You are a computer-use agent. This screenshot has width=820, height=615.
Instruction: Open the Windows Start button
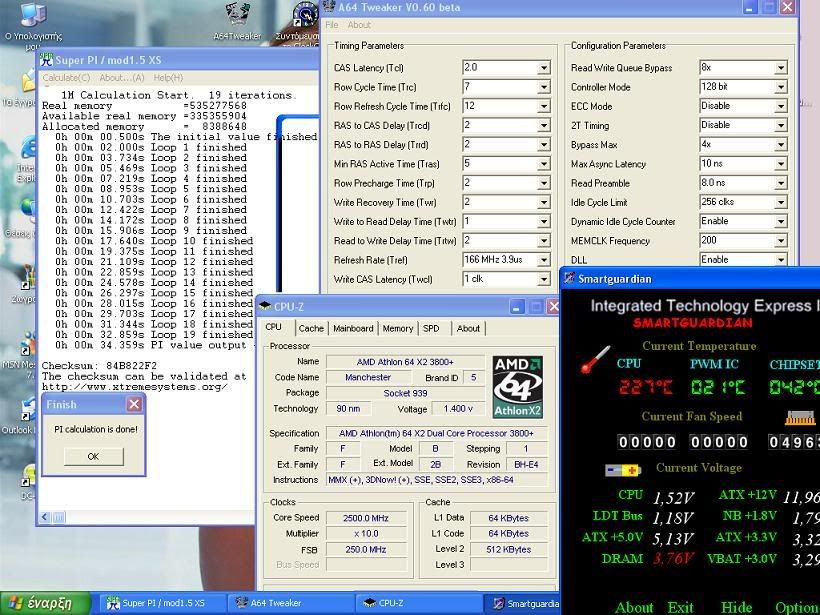tap(45, 603)
